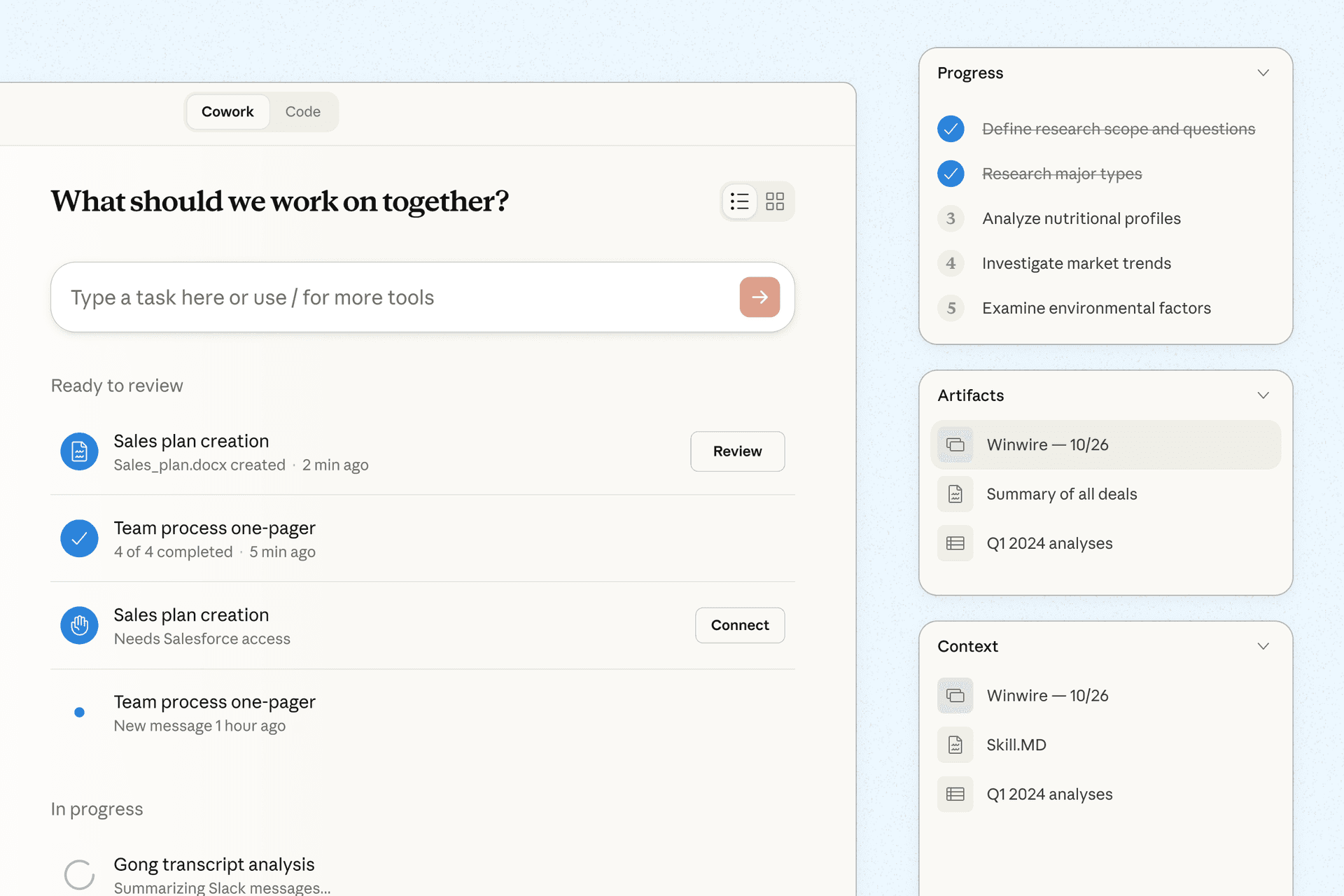Select the Cowork tab
Image resolution: width=1344 pixels, height=896 pixels.
(227, 112)
